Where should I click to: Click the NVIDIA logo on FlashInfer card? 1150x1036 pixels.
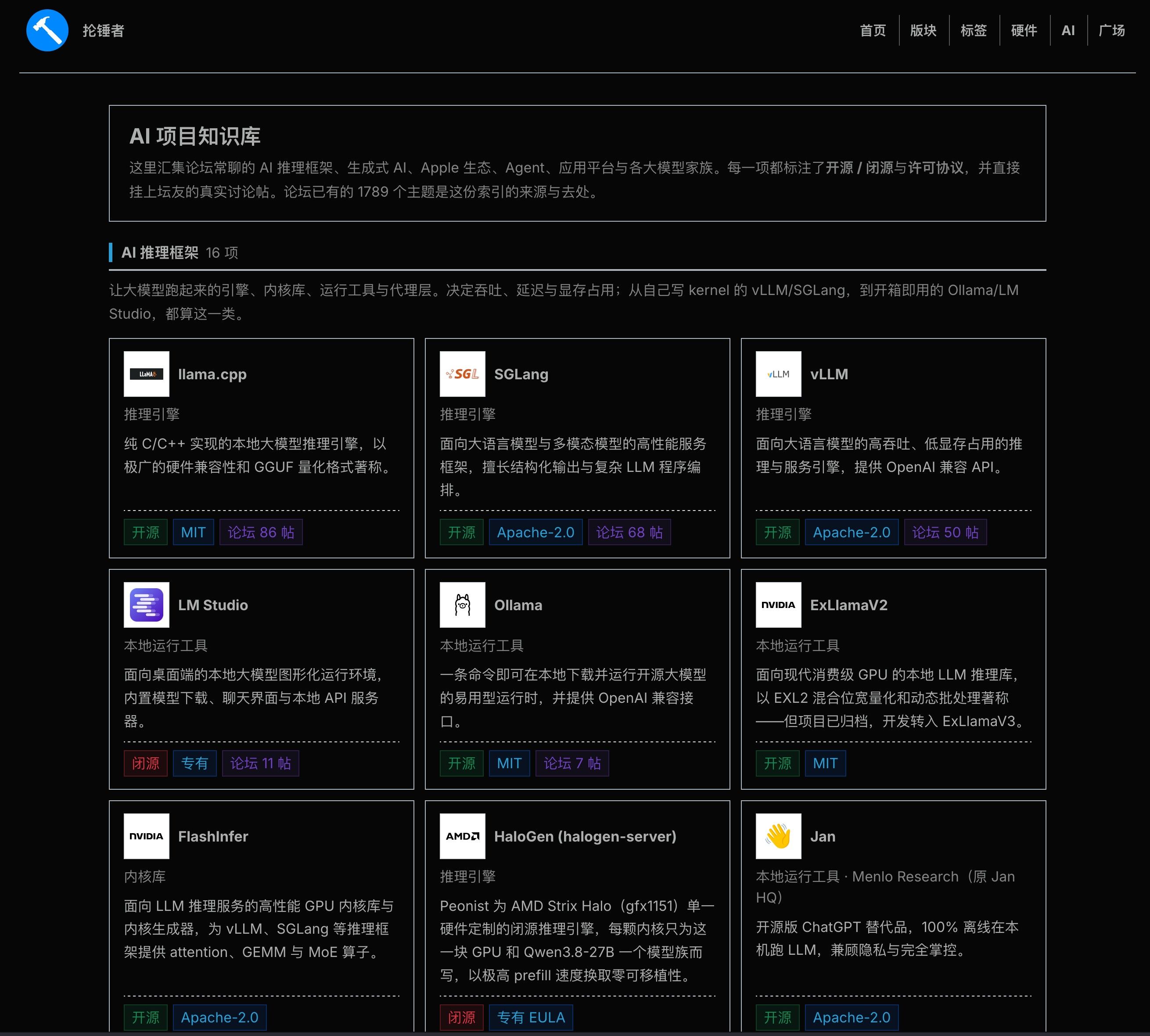point(146,836)
